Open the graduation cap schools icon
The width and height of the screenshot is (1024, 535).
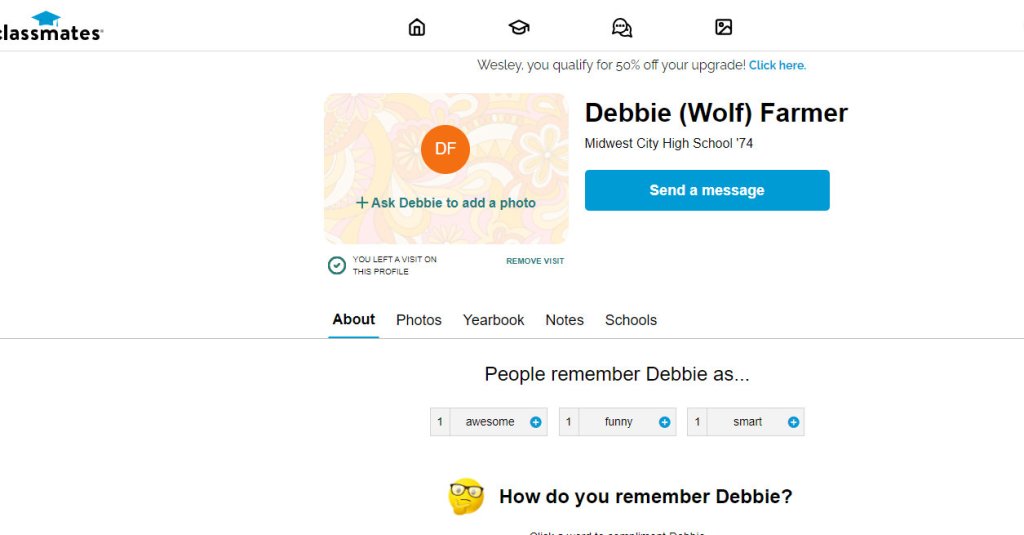(x=518, y=27)
